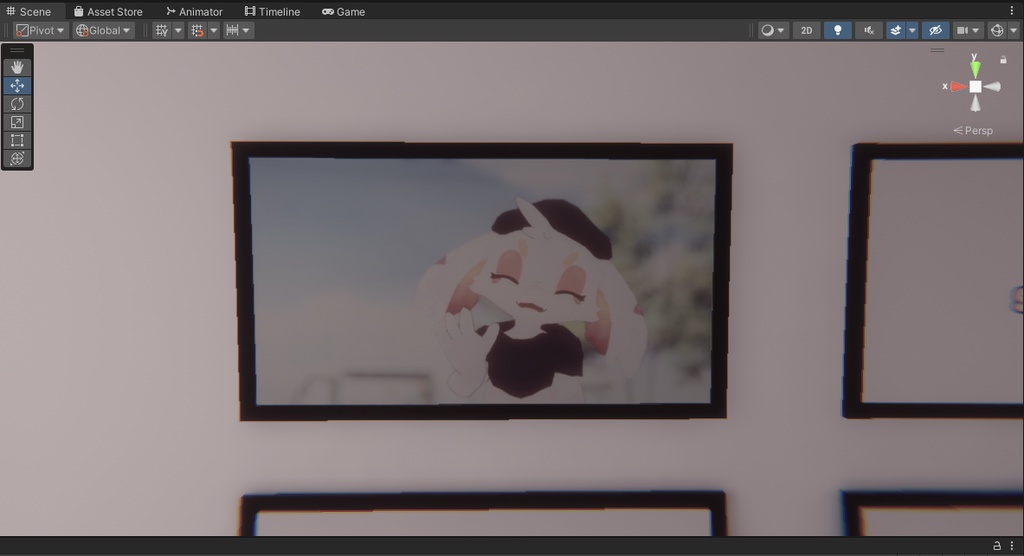Select the combined Transform tool

point(17,159)
